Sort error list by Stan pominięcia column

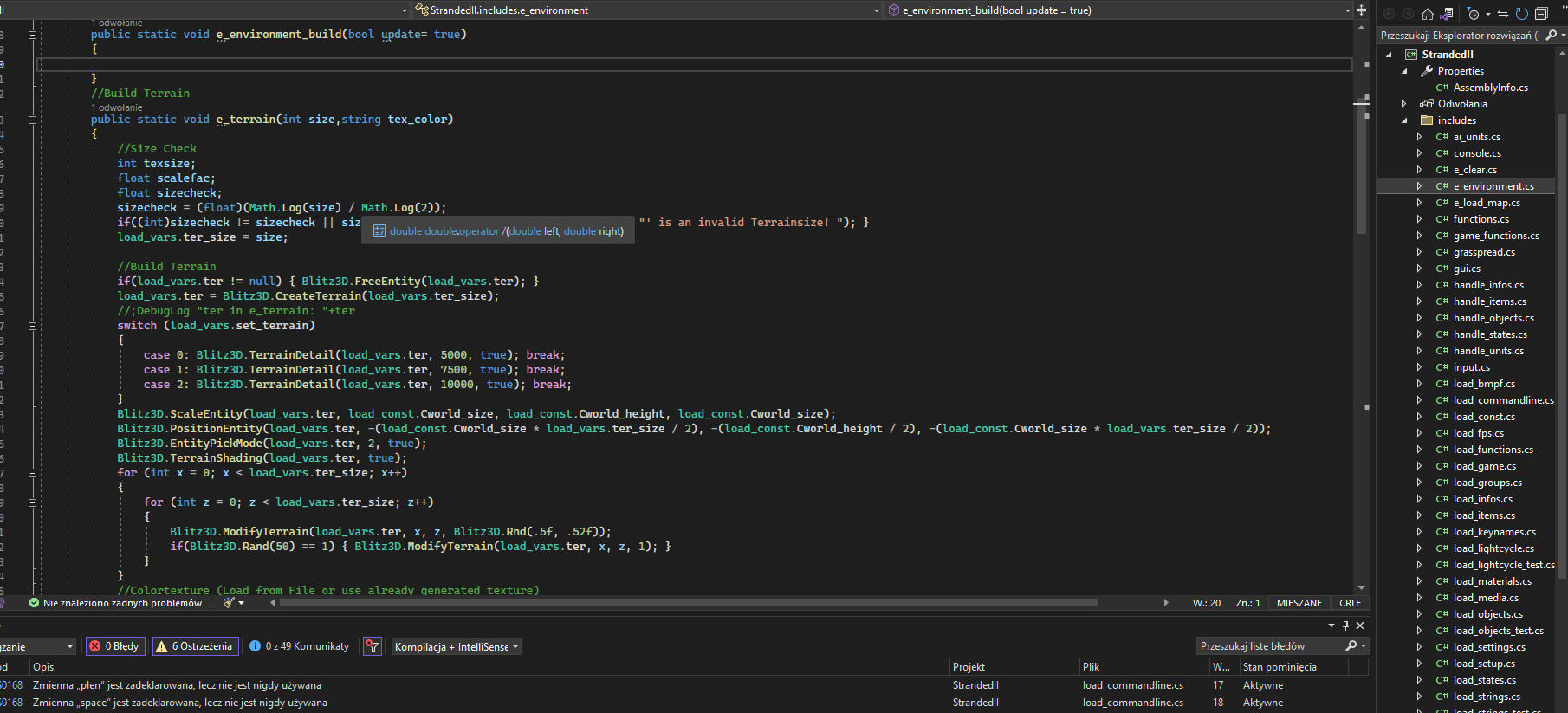point(1280,667)
